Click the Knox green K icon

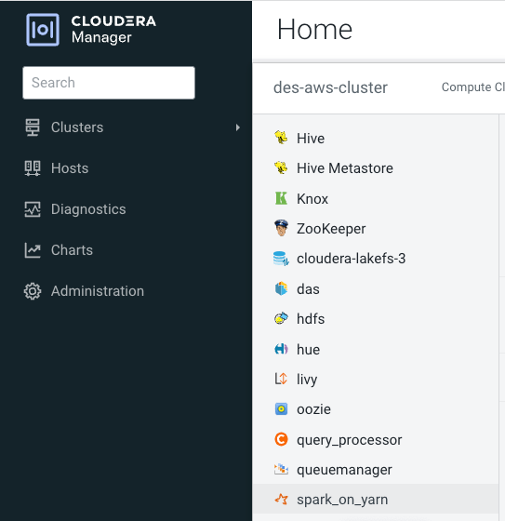point(281,198)
